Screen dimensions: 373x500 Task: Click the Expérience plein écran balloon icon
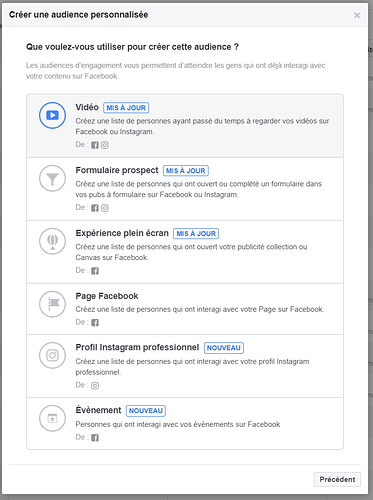[x=52, y=241]
